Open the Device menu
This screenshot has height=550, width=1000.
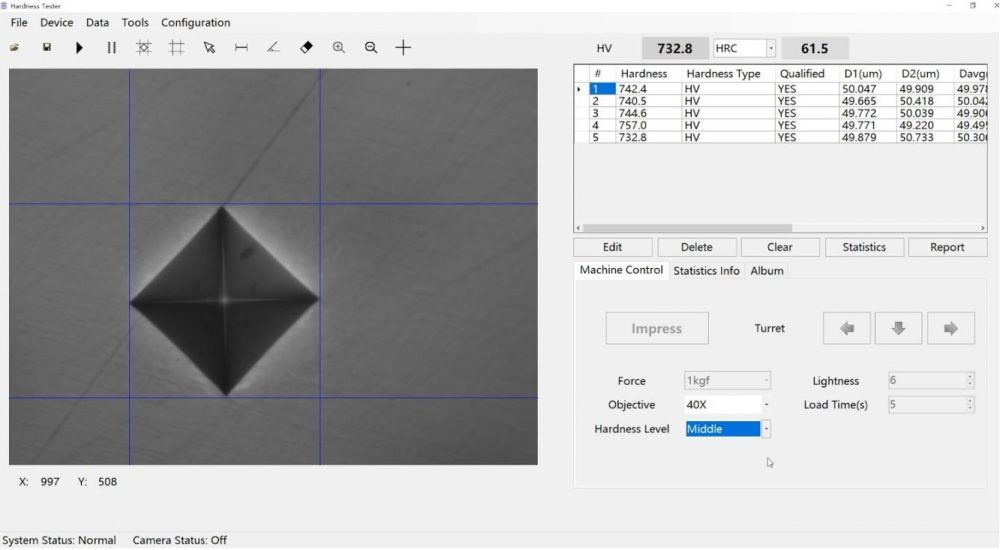(56, 22)
